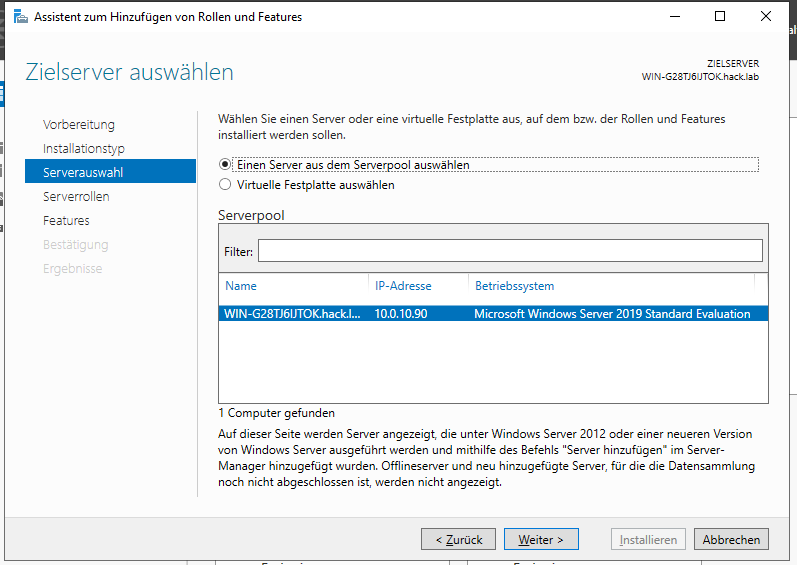Sort list by IP-Adresse column header
Viewport: 797px width, 565px height.
click(403, 286)
